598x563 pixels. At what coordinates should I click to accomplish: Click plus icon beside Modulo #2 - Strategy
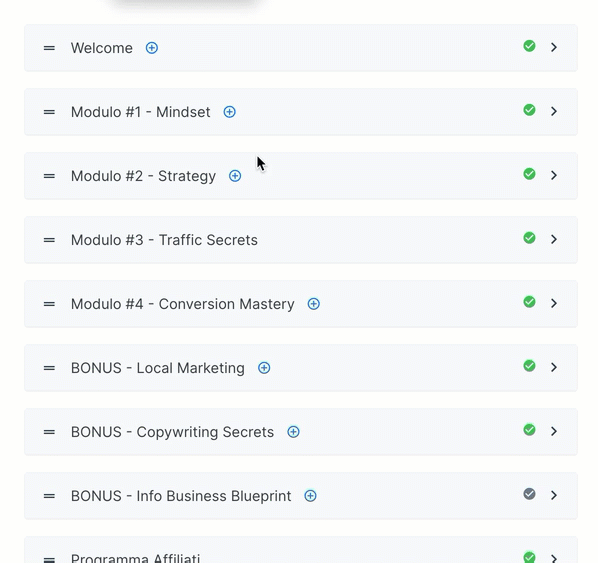(x=235, y=176)
